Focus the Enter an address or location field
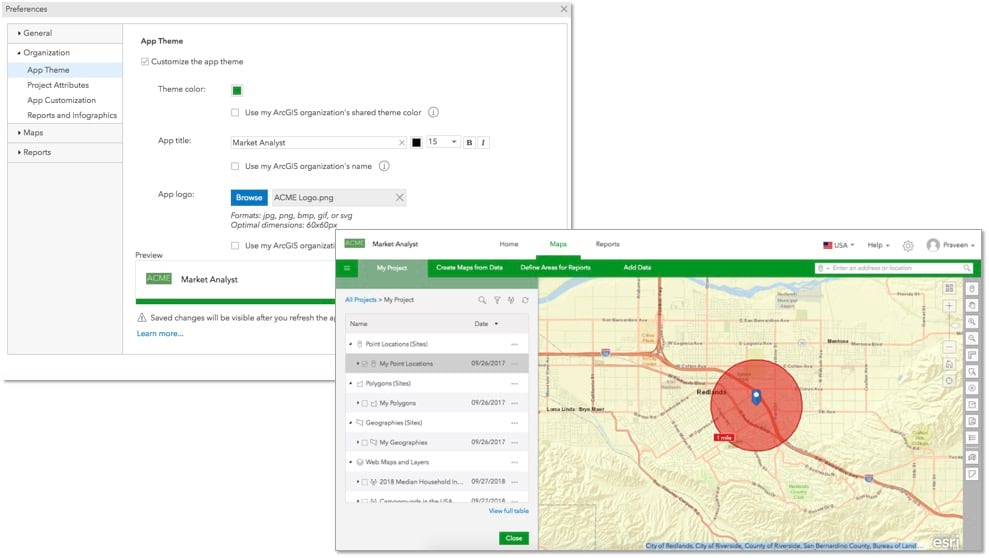Viewport: 989px width, 558px height. pyautogui.click(x=894, y=268)
